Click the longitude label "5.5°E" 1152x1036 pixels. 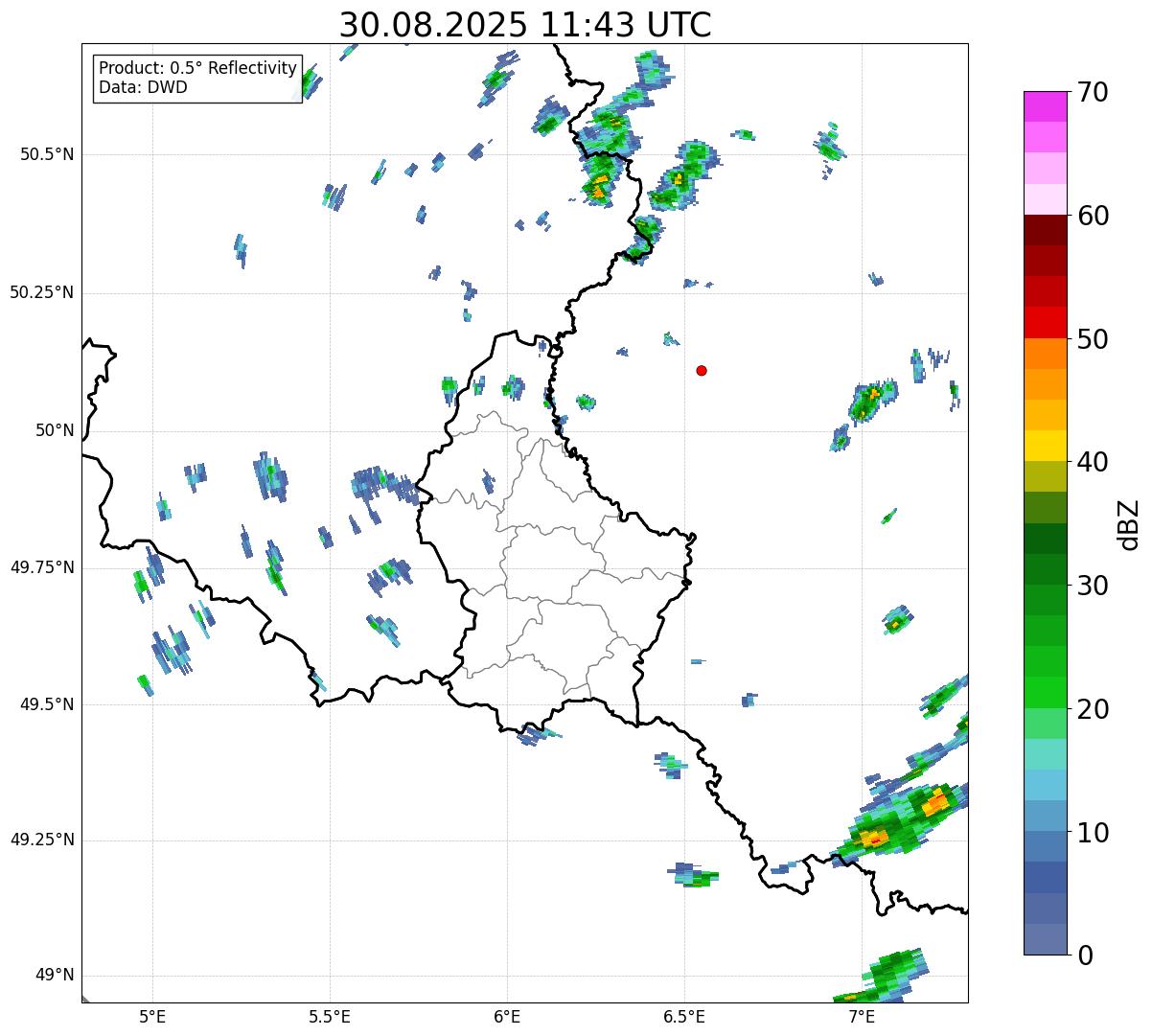[x=330, y=1016]
